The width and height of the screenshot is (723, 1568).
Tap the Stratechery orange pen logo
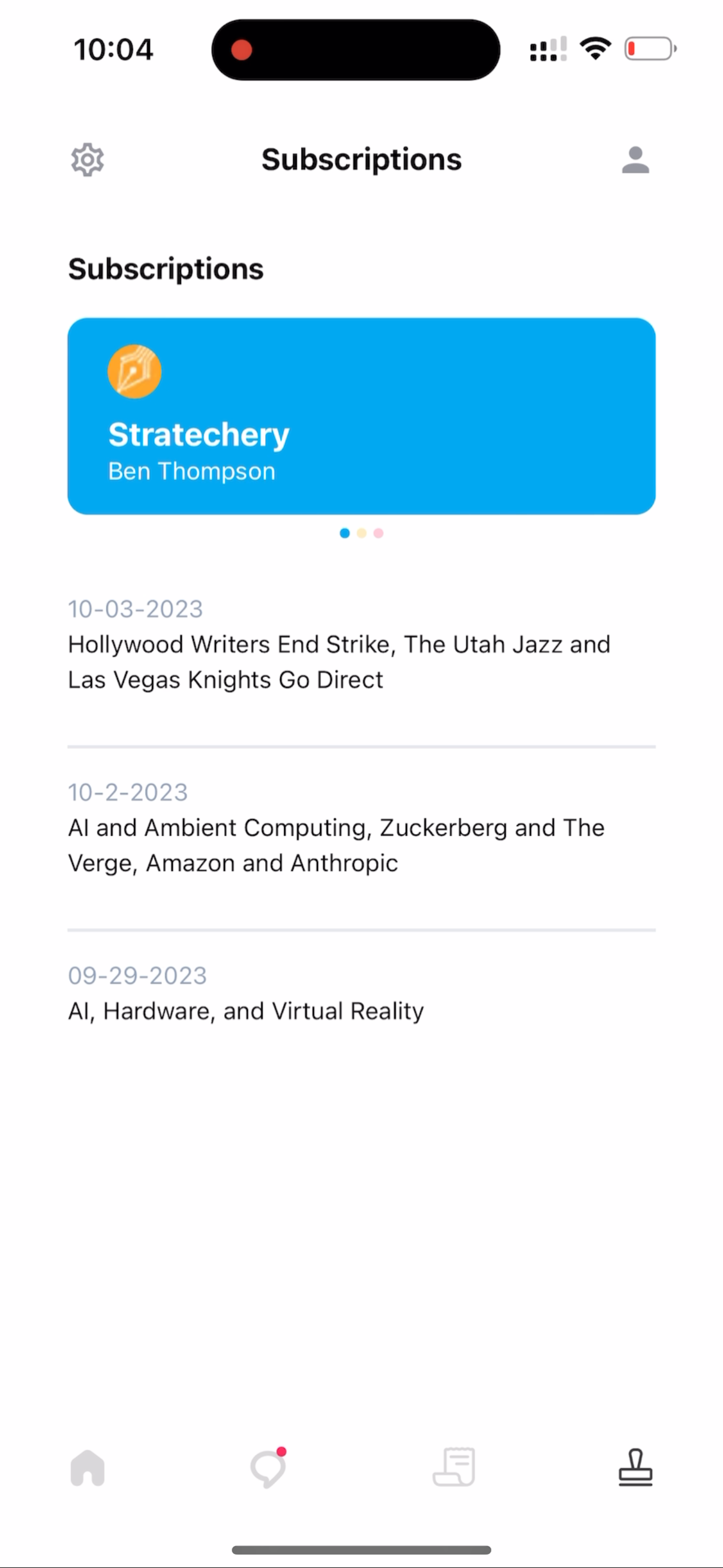coord(135,371)
